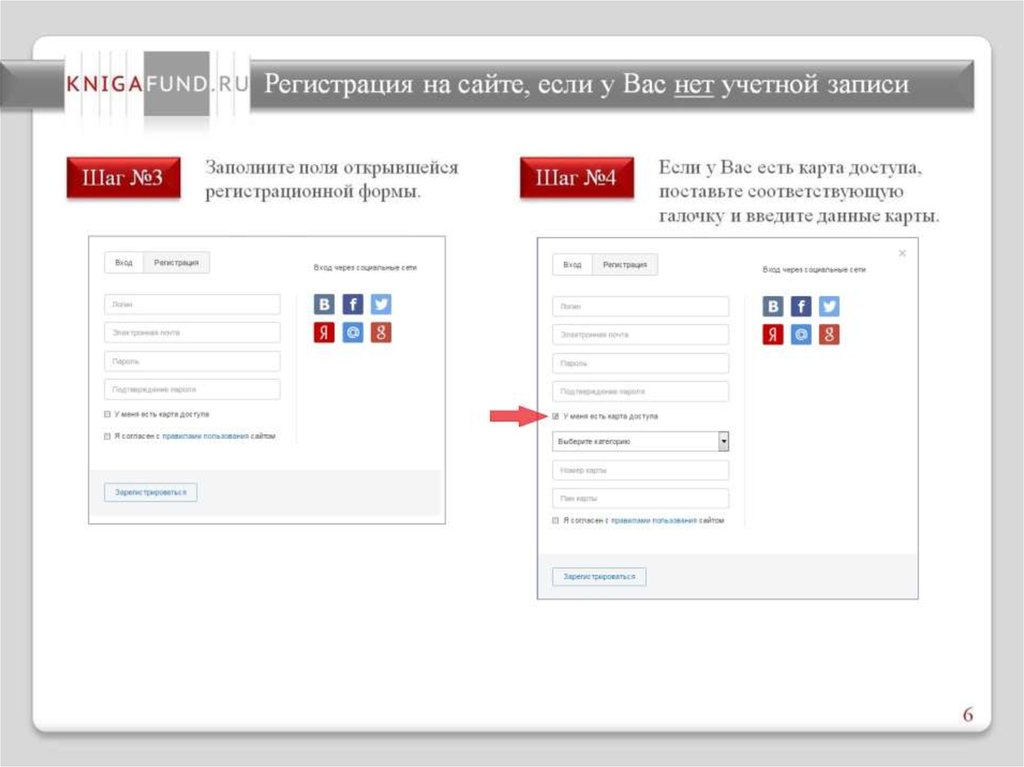This screenshot has width=1024, height=767.
Task: Focus the Электронная почта field in the Шаг №4 form
Action: tap(641, 335)
